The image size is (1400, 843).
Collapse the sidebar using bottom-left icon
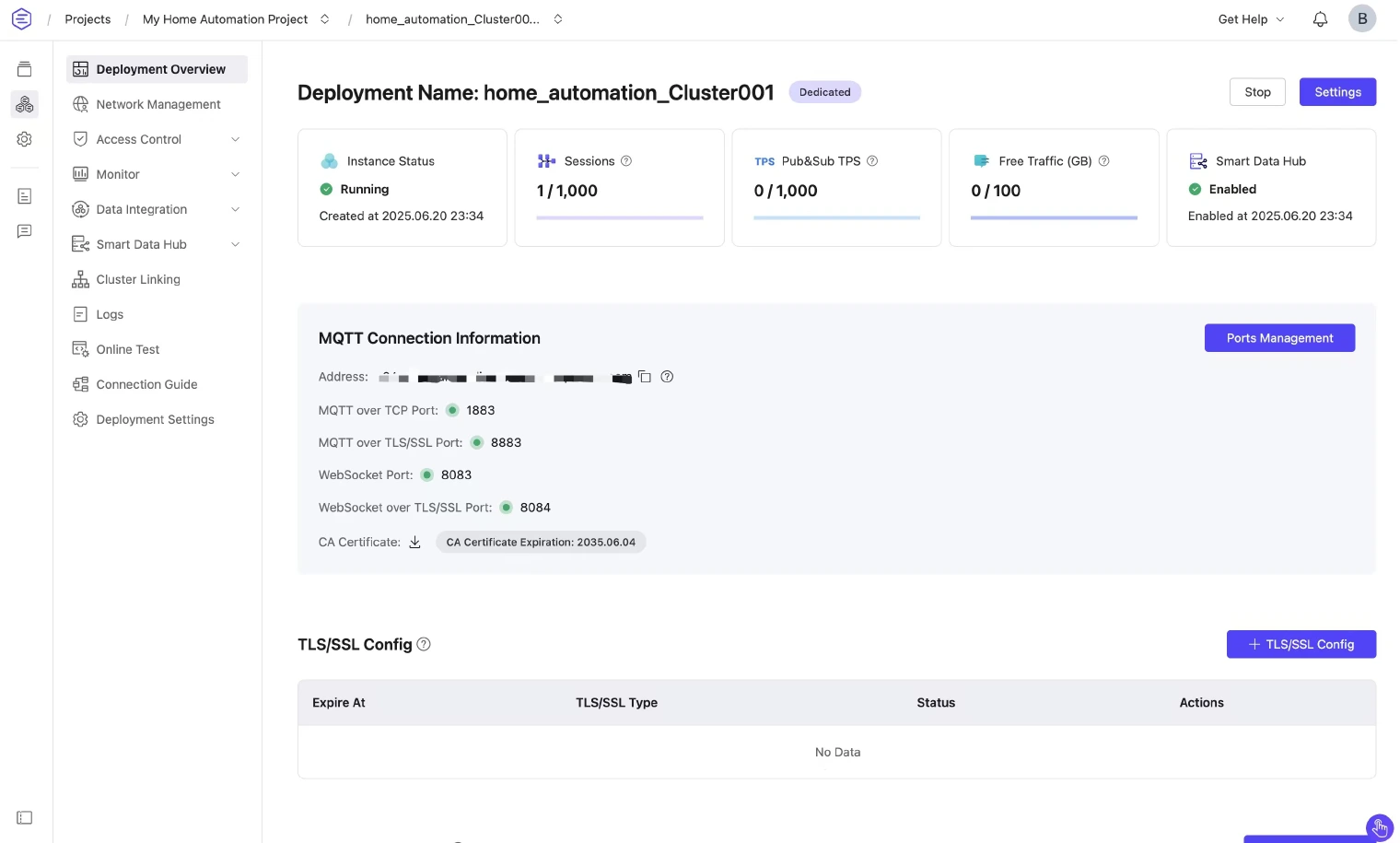(25, 818)
